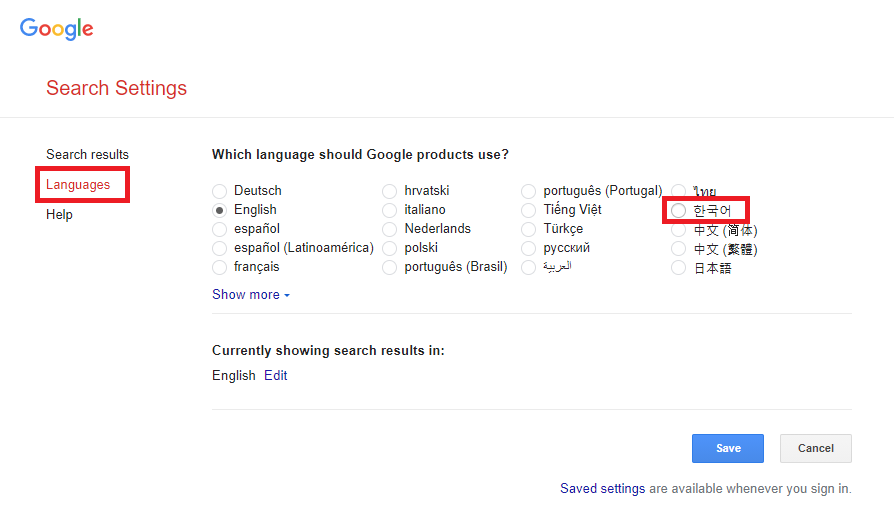Open the Help section

(59, 215)
